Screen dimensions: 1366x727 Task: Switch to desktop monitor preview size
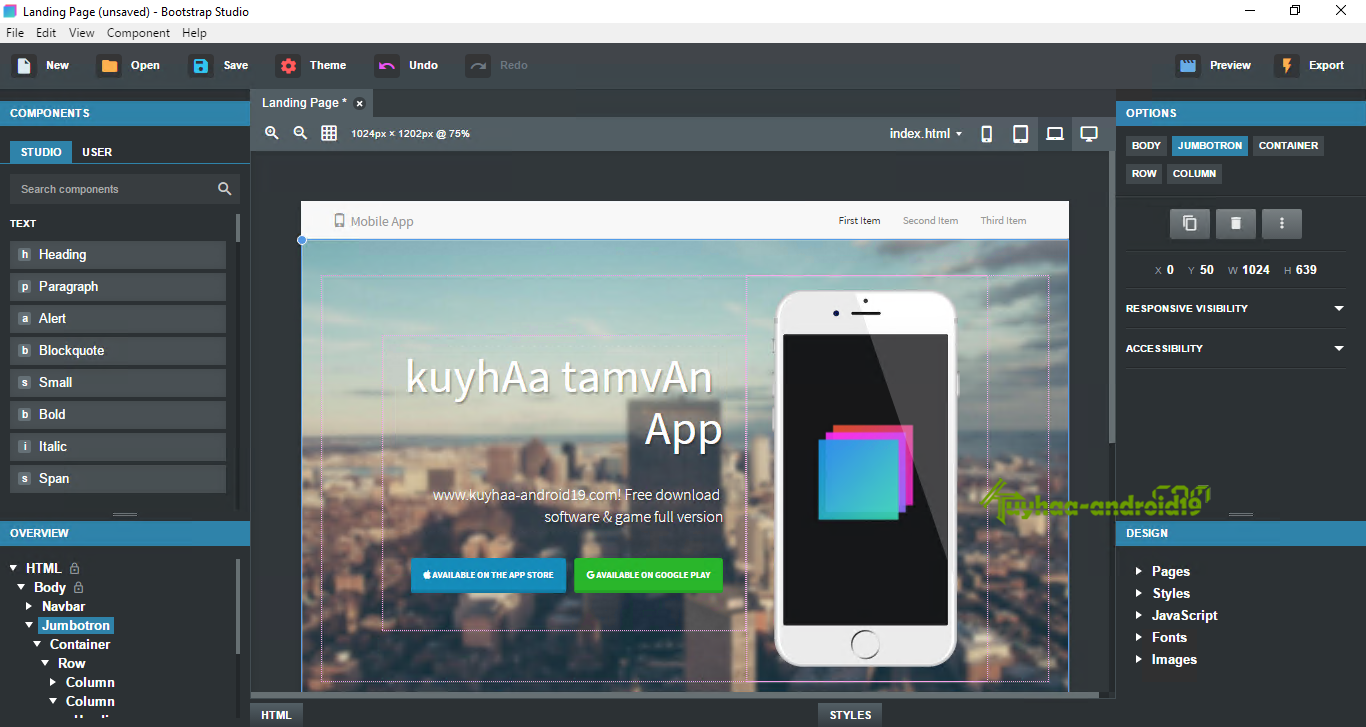pyautogui.click(x=1090, y=134)
